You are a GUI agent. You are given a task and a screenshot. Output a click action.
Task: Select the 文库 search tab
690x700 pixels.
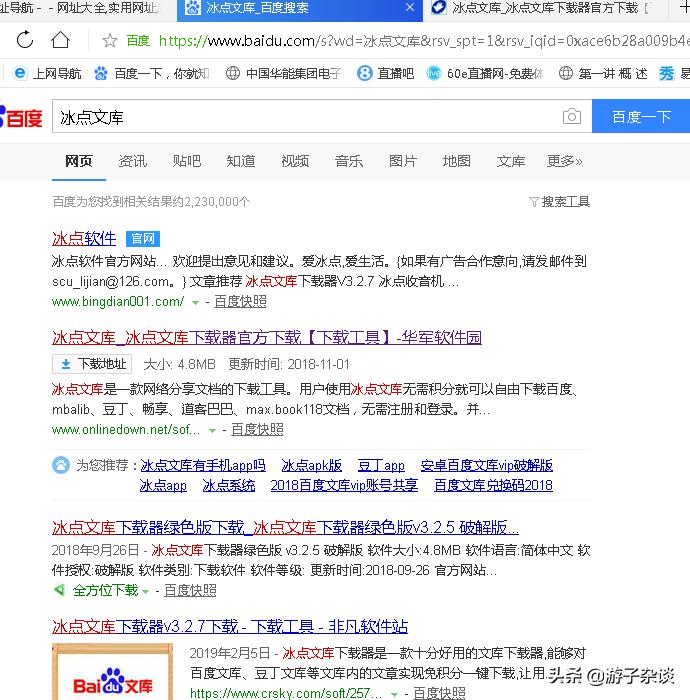coord(511,161)
